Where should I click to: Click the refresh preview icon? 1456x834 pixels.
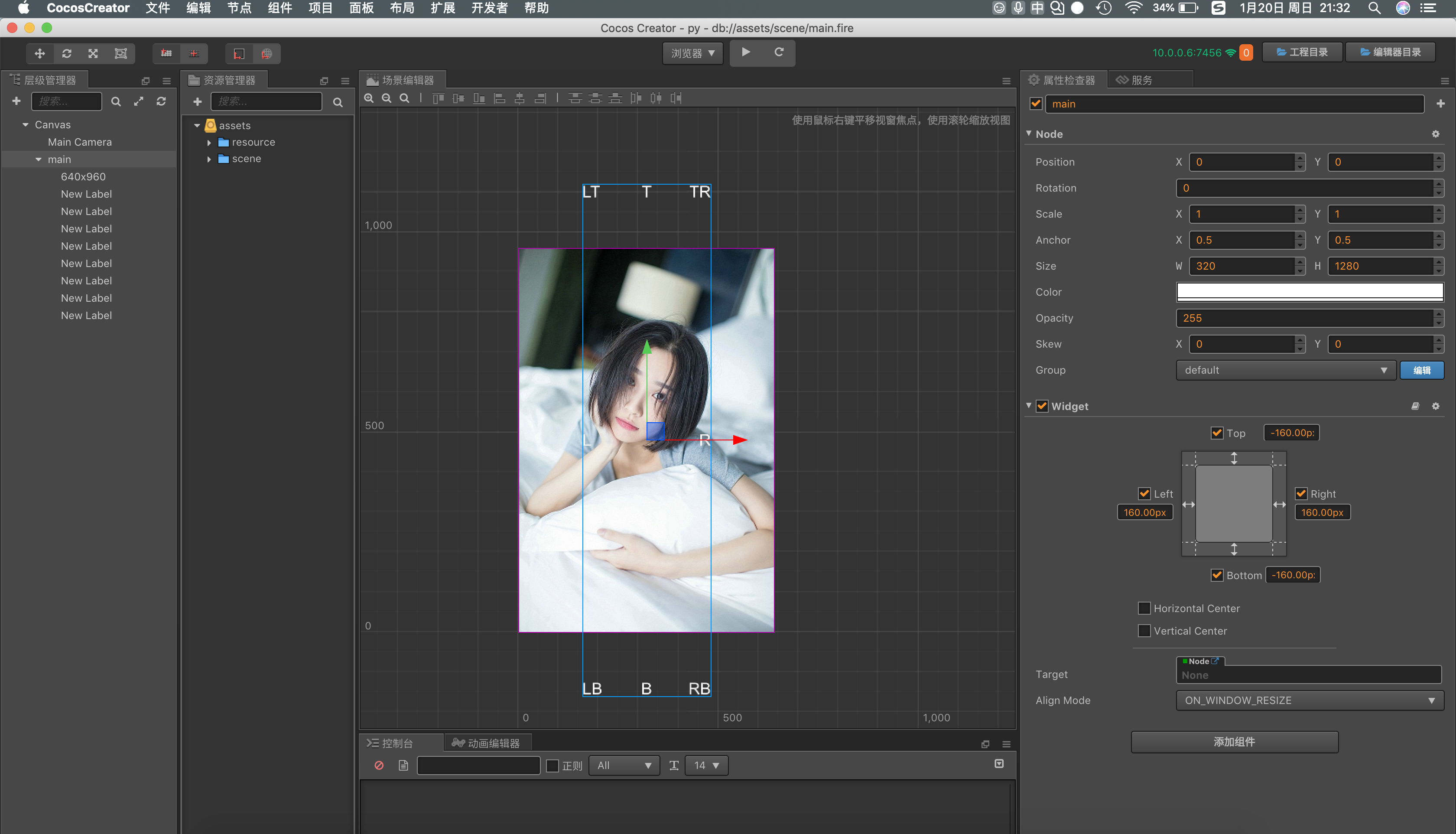(779, 52)
